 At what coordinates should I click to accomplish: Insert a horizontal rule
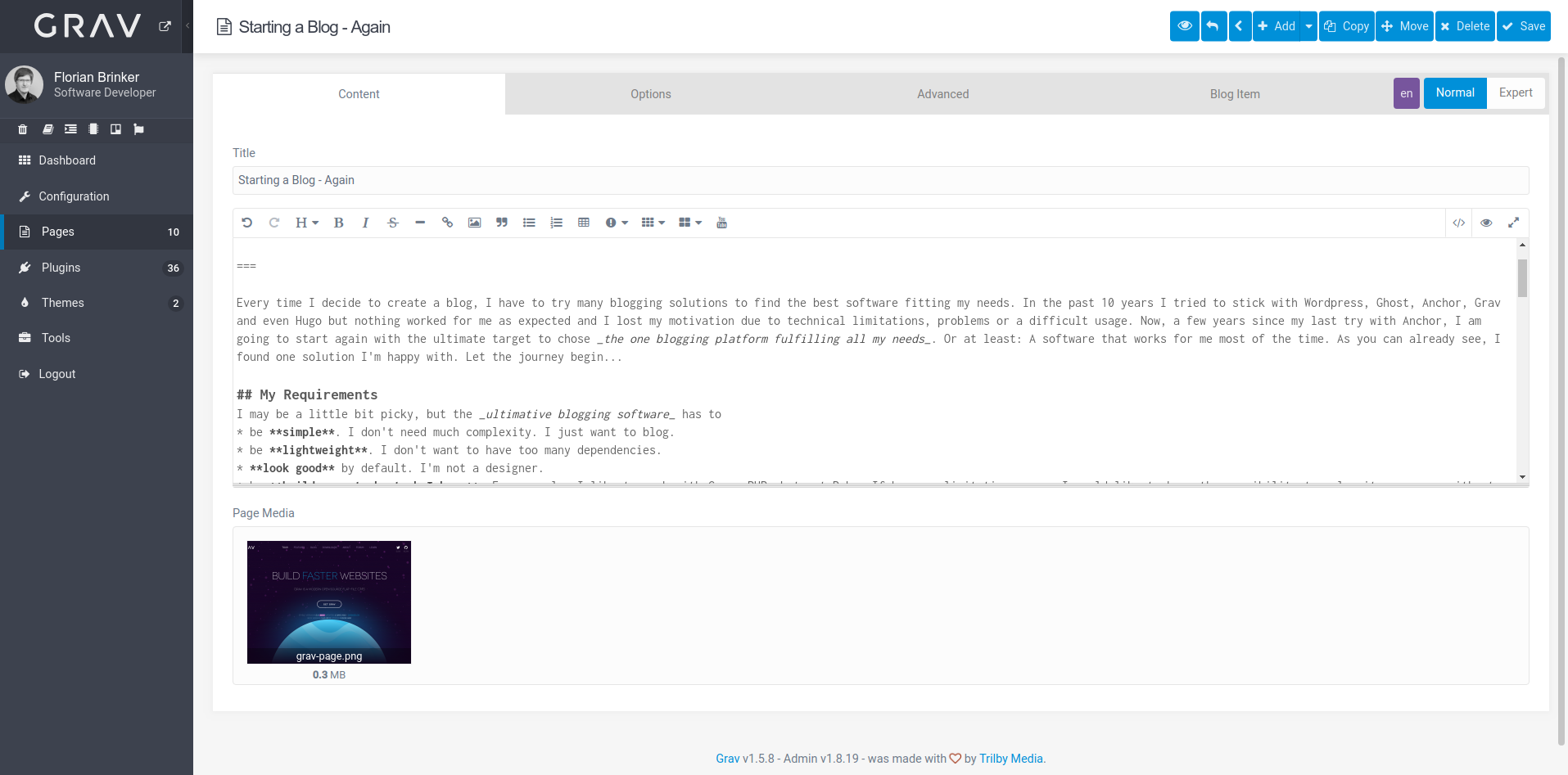(420, 223)
